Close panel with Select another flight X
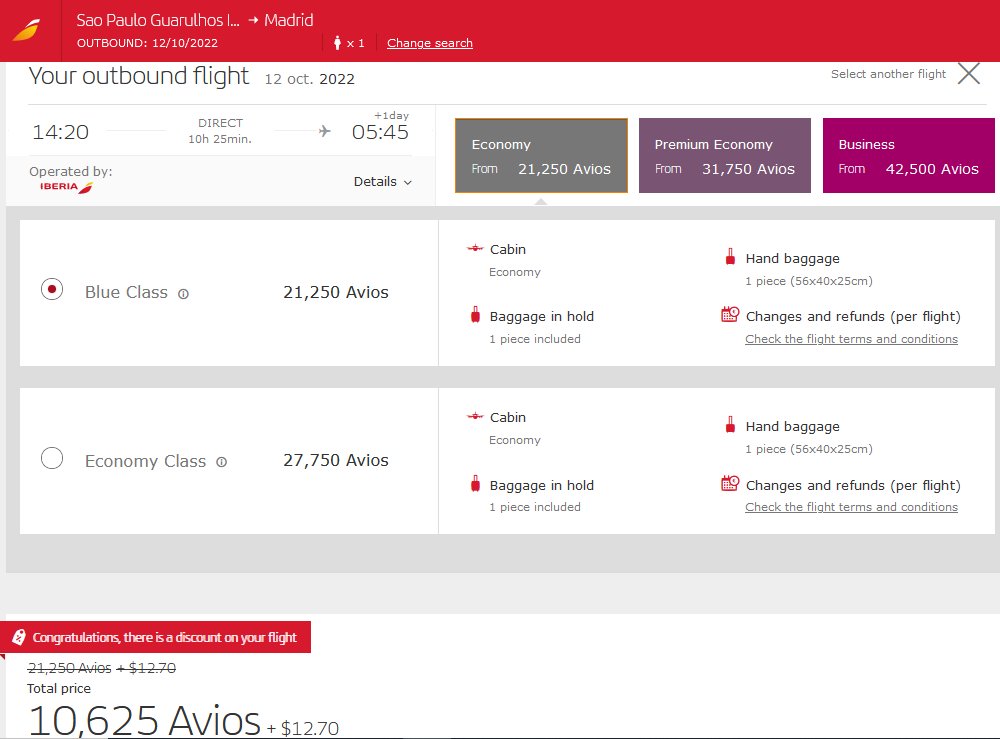The width and height of the screenshot is (1000, 739). pyautogui.click(x=968, y=74)
